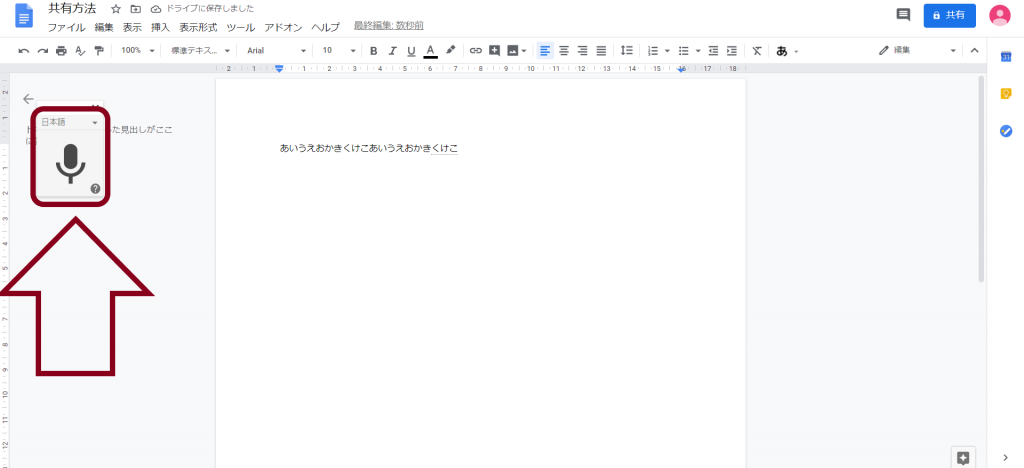The height and width of the screenshot is (468, 1024).
Task: Open the 表示 menu
Action: click(132, 27)
